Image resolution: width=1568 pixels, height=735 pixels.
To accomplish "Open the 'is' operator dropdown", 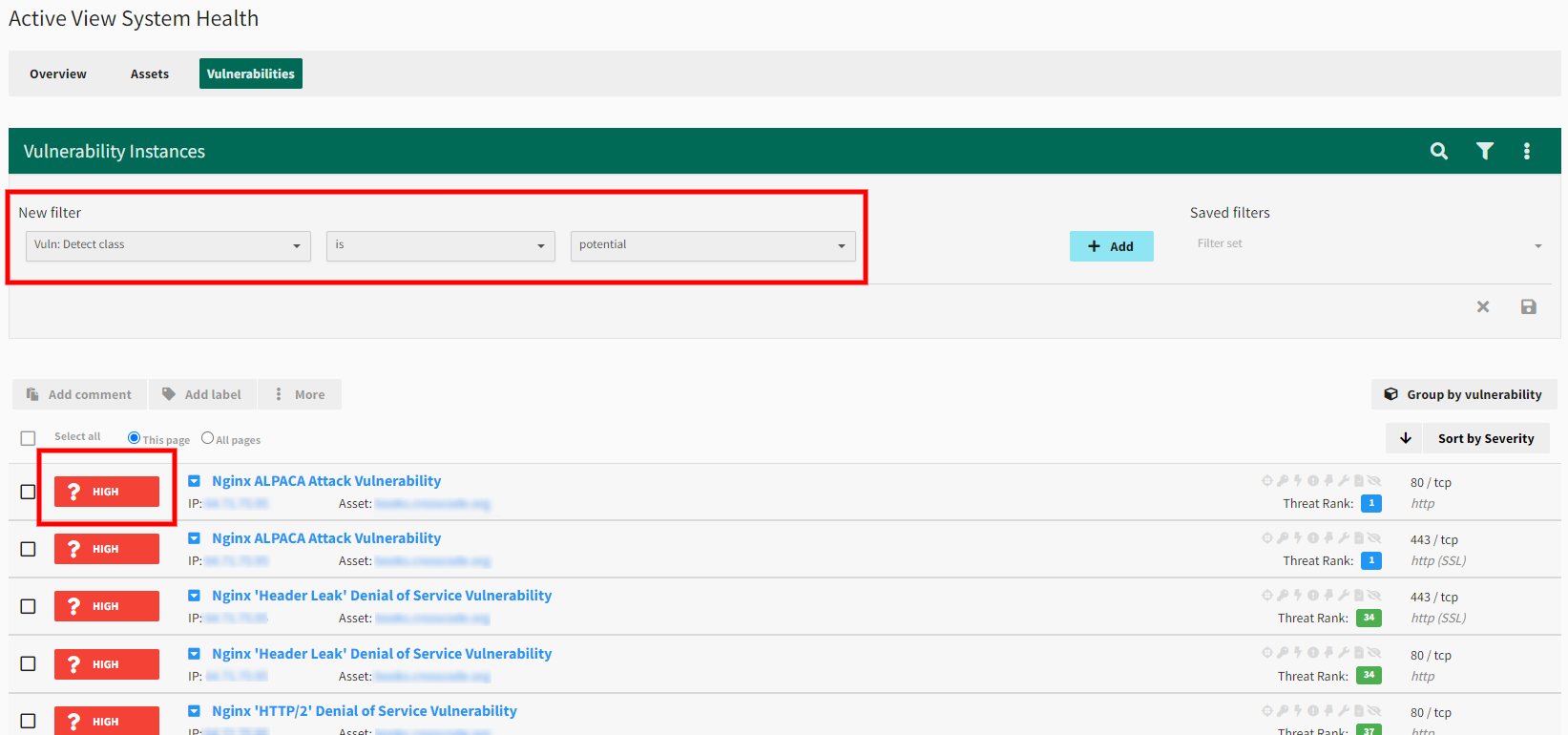I will 440,245.
